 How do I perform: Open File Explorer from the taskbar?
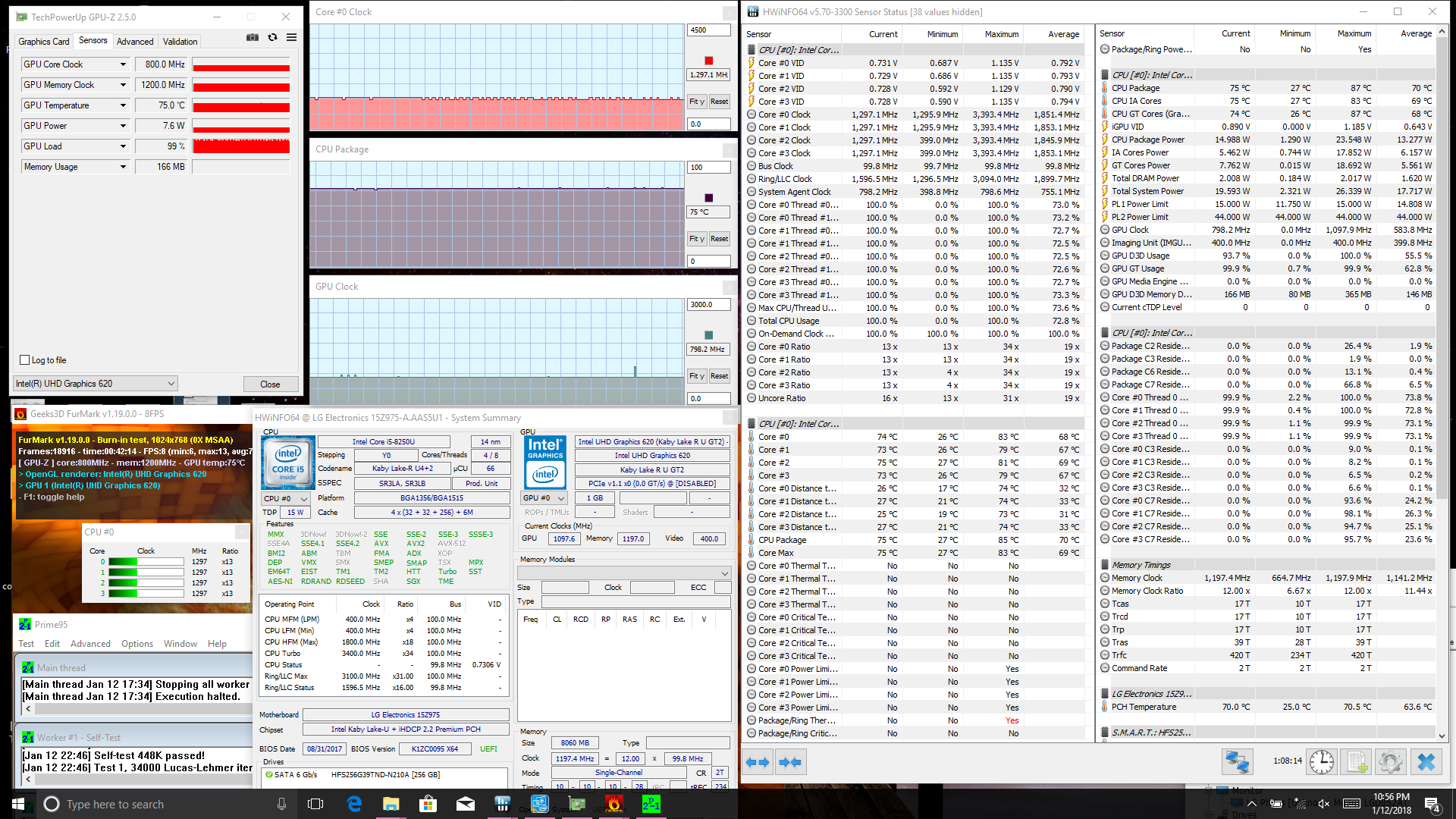click(x=391, y=804)
